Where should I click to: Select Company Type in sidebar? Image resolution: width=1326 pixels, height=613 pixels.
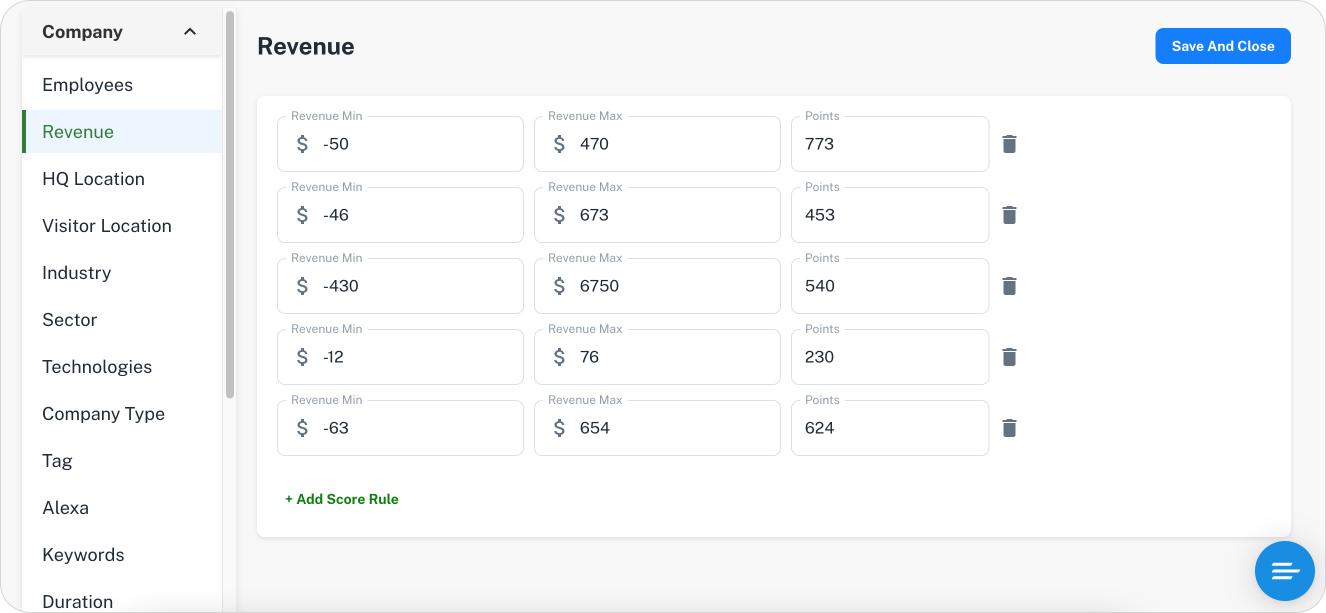[103, 414]
